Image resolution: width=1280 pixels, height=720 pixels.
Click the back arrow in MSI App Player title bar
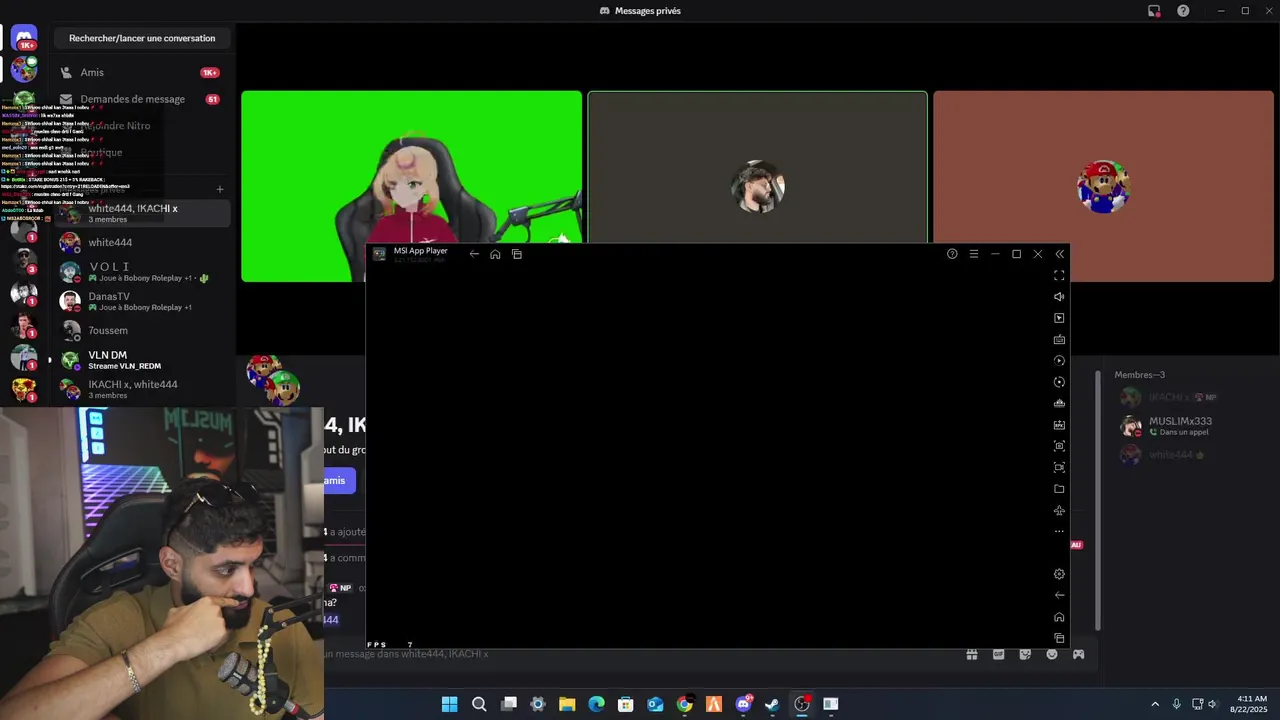(474, 254)
